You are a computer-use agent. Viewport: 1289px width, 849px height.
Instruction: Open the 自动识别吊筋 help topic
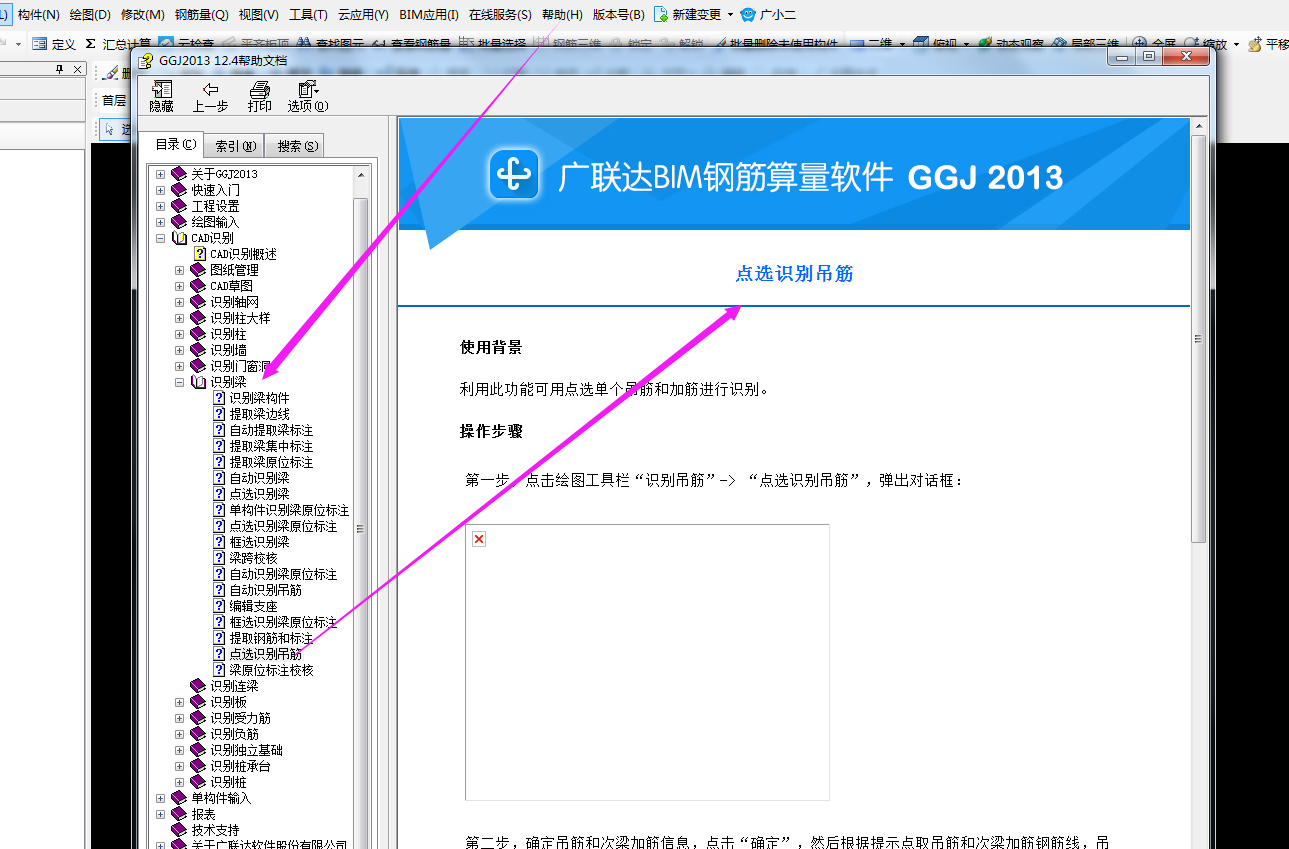click(265, 590)
